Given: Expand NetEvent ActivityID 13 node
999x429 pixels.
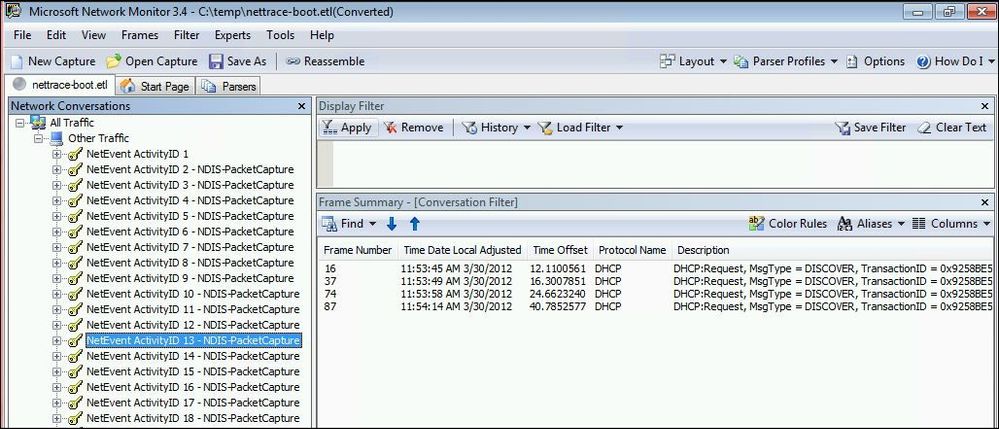Looking at the screenshot, I should 57,340.
